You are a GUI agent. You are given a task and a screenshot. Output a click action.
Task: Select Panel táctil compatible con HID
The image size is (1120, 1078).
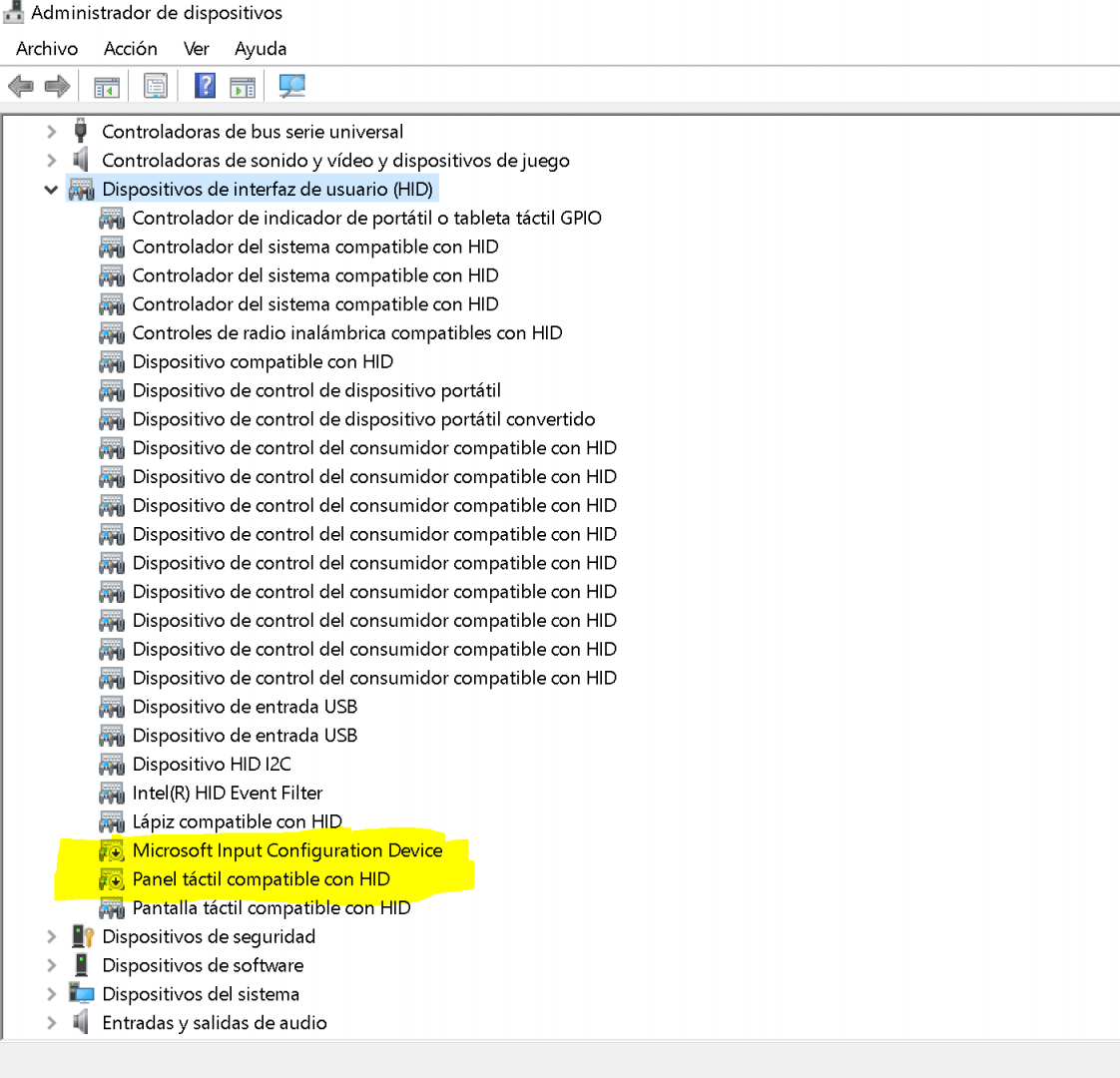(261, 879)
